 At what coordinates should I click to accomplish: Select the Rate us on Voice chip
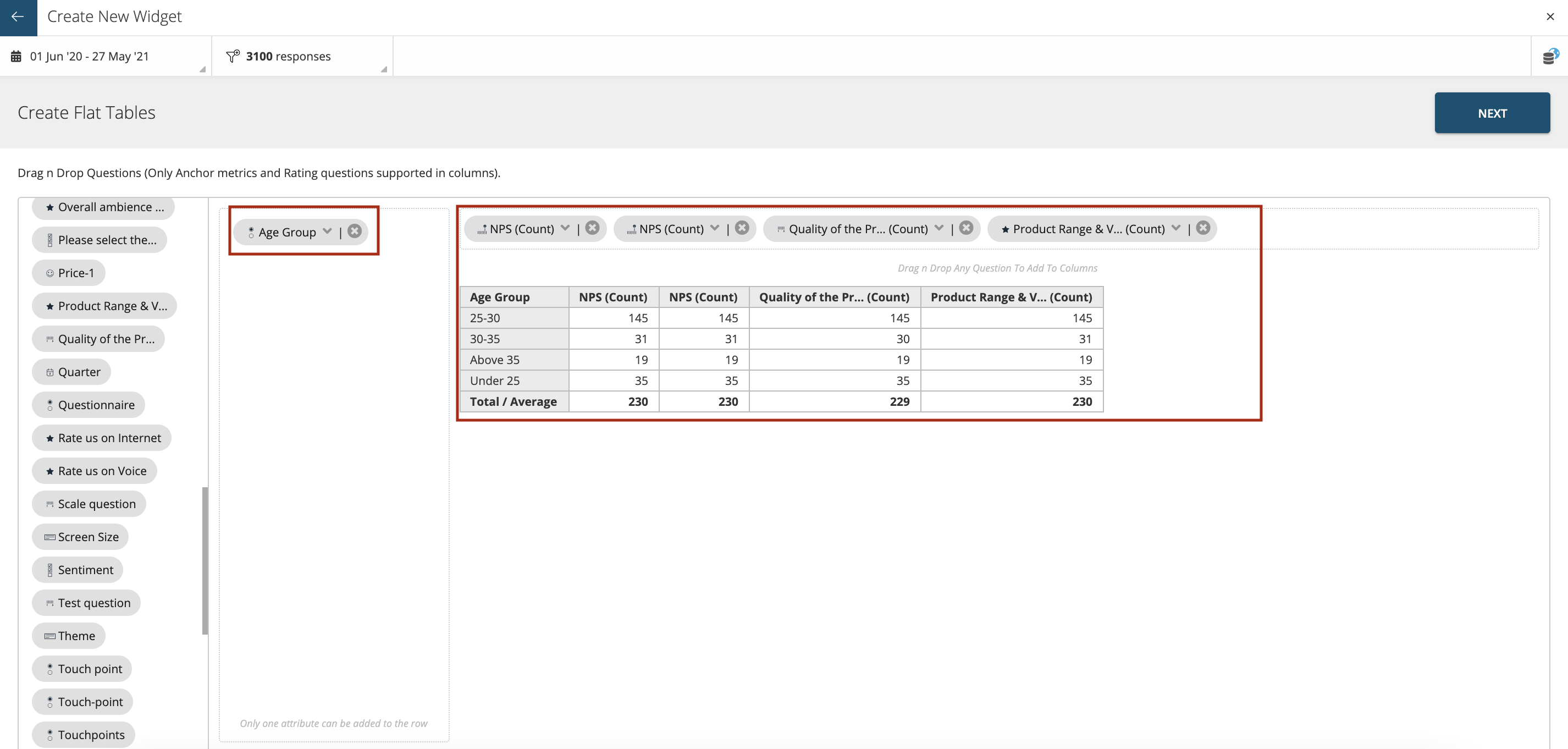pos(95,471)
